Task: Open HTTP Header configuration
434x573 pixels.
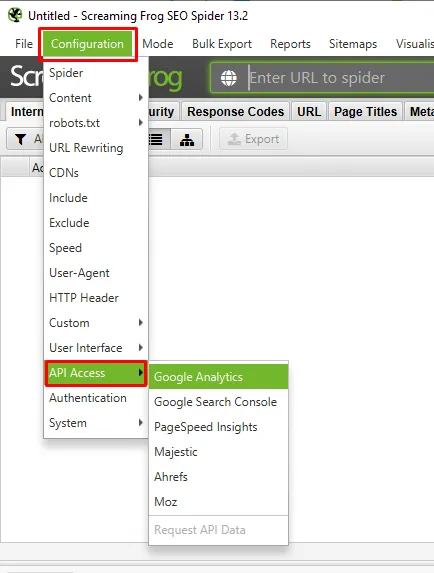Action: 96,298
